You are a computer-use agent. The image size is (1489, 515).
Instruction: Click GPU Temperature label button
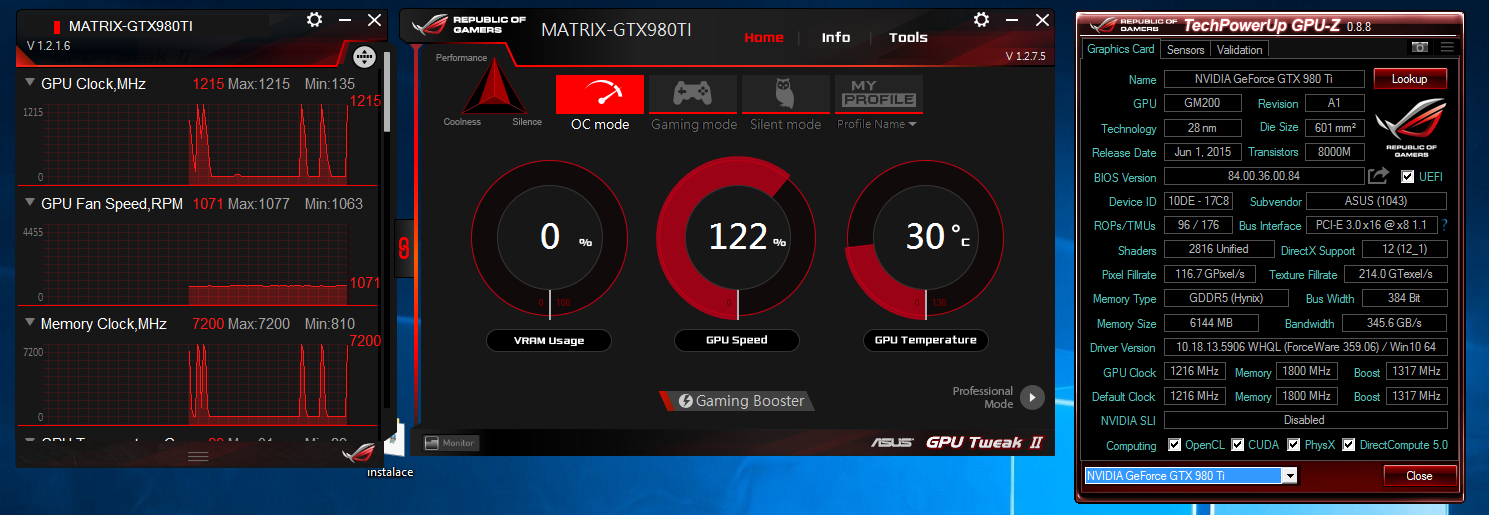click(x=925, y=340)
